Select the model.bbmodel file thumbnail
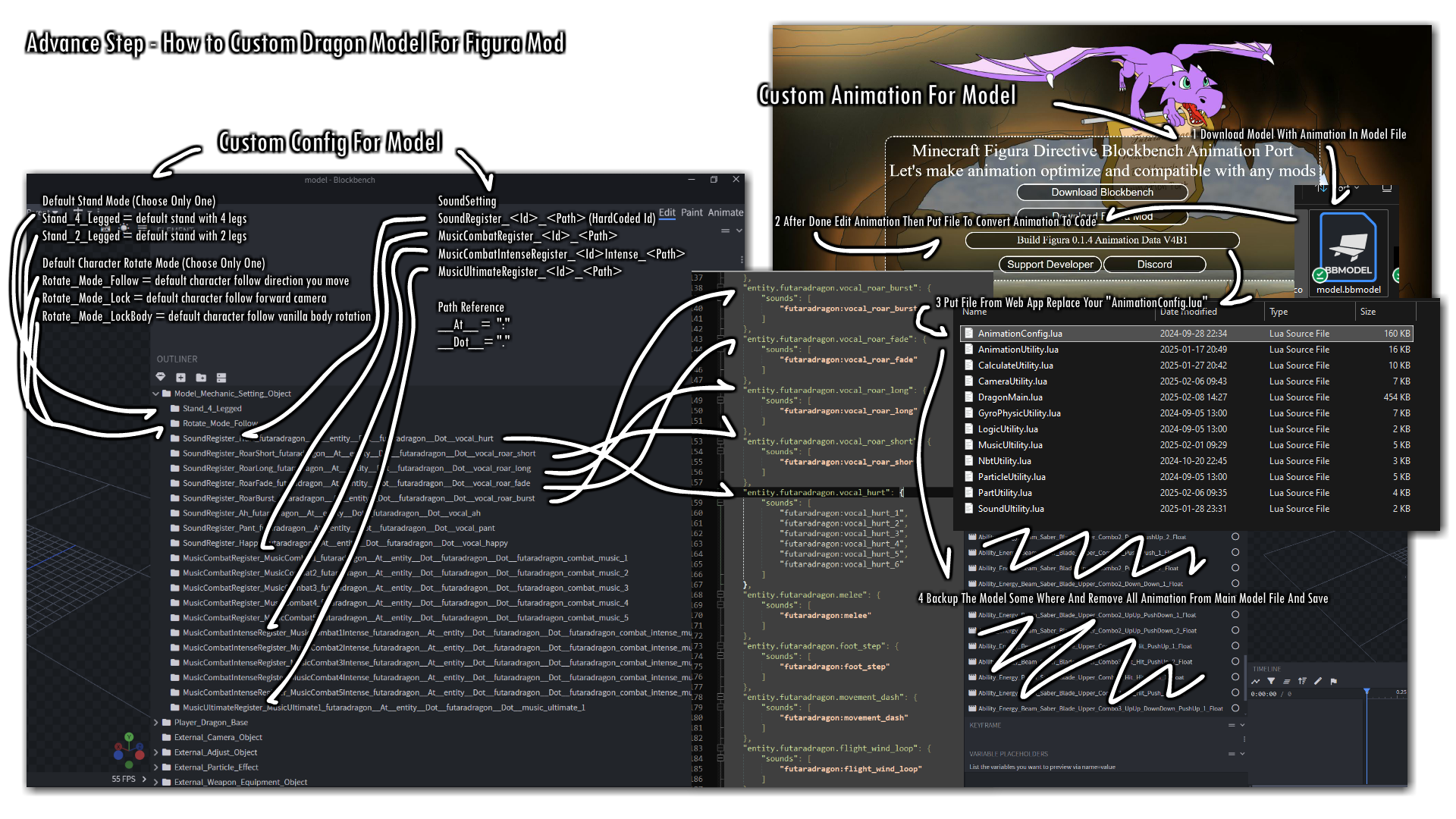The image size is (1456, 819). pyautogui.click(x=1348, y=254)
